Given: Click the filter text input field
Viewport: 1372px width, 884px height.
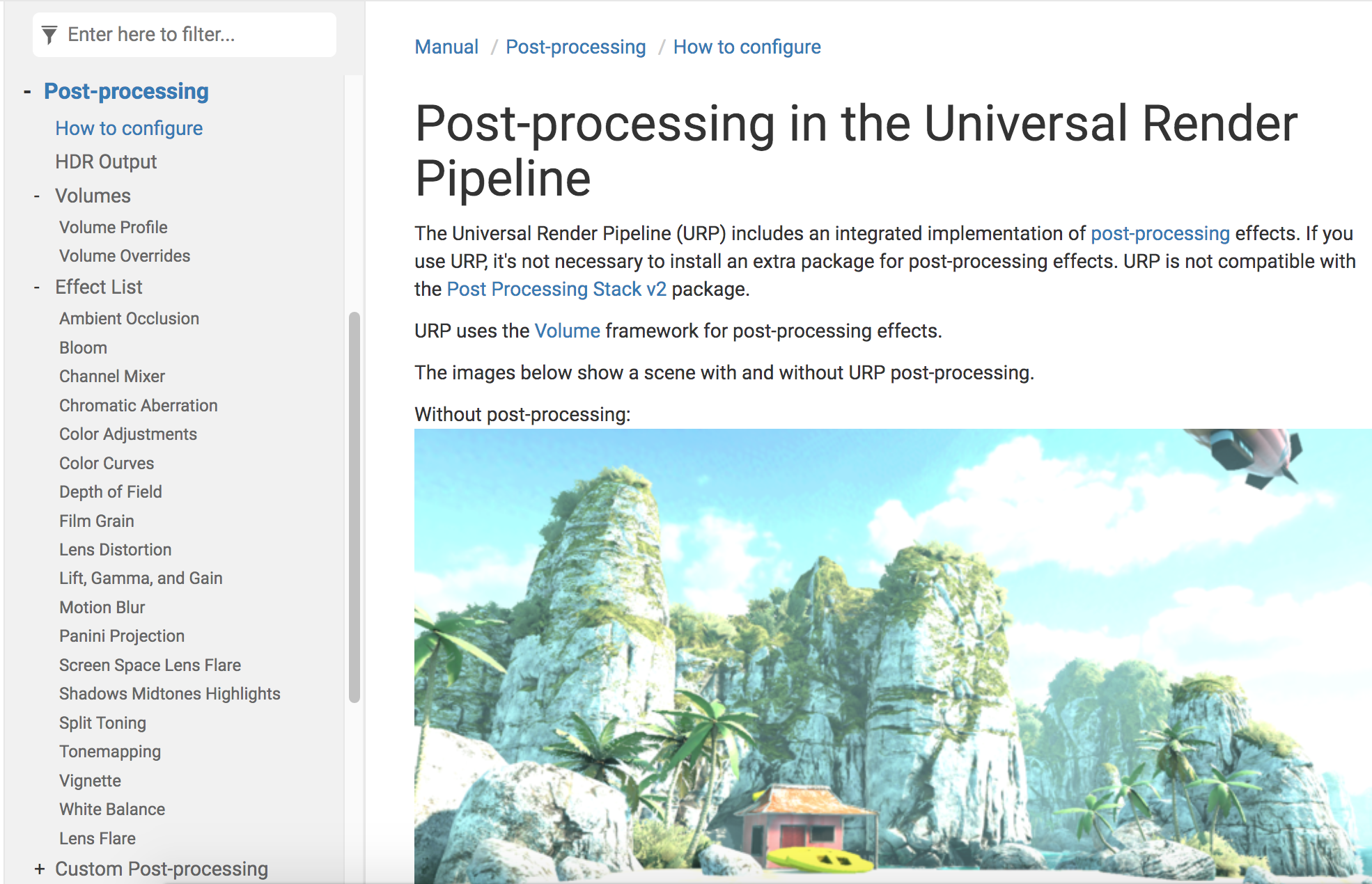Looking at the screenshot, I should [x=195, y=35].
